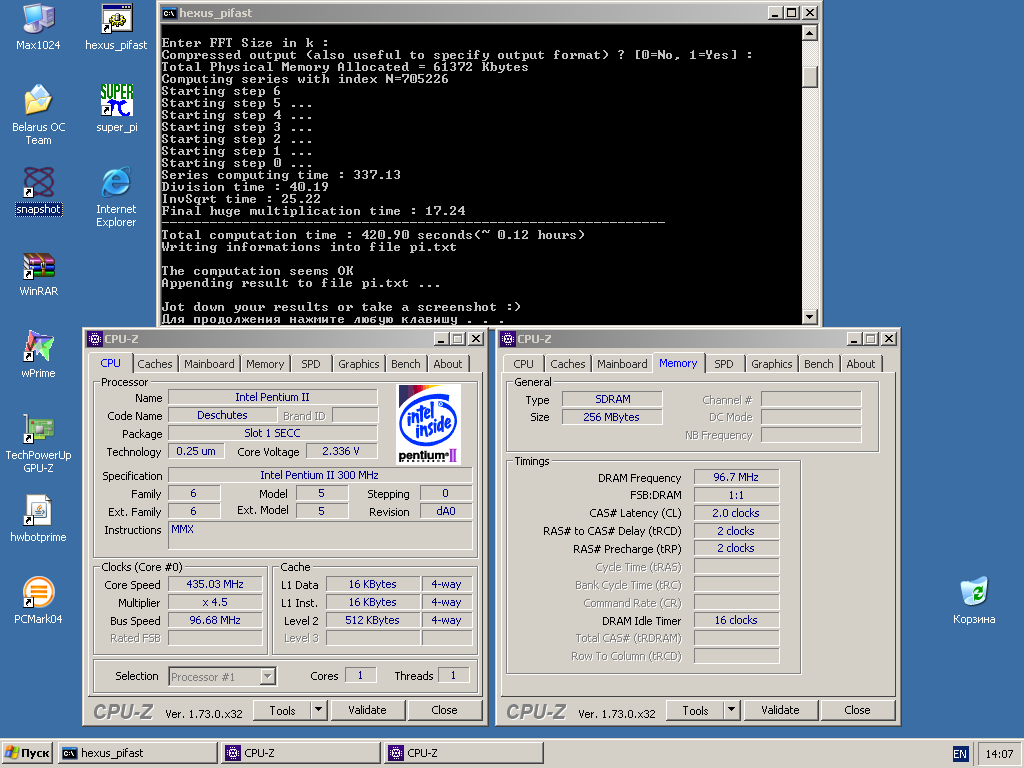Image resolution: width=1024 pixels, height=768 pixels.
Task: Select the hwbotprime desktop shortcut
Action: click(x=38, y=519)
